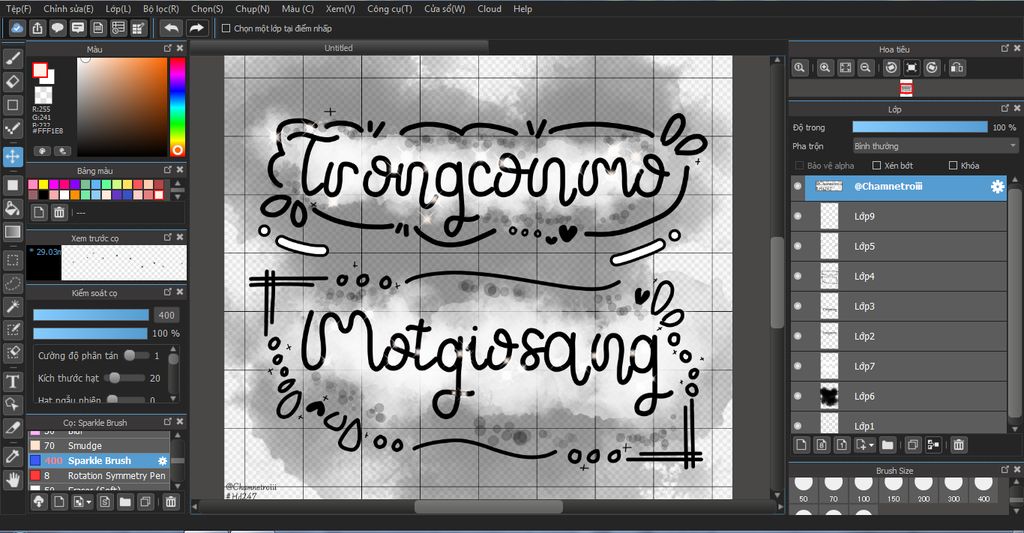The width and height of the screenshot is (1024, 533).
Task: Click brush list down arrow
Action: [177, 485]
